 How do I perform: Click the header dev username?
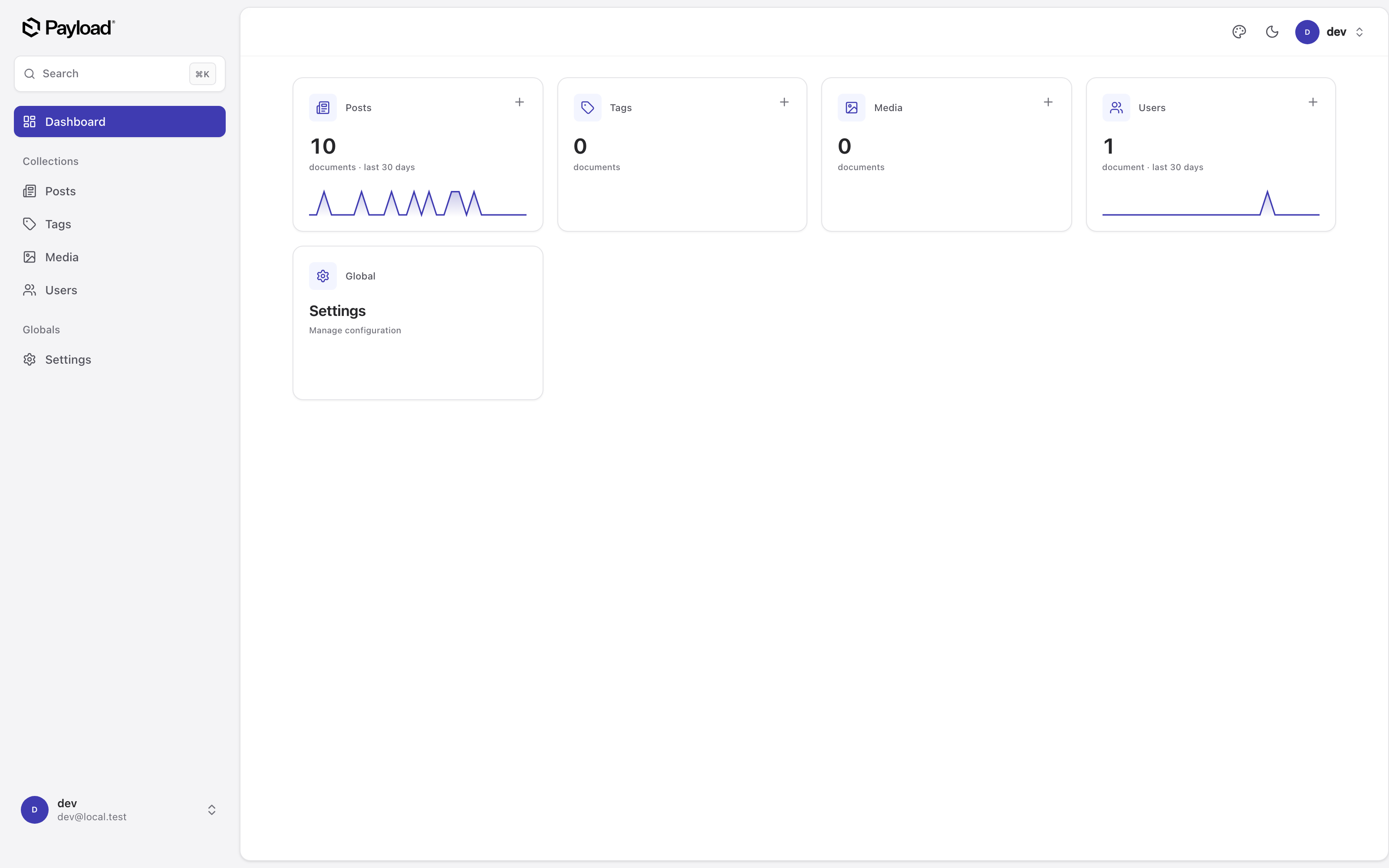pyautogui.click(x=1336, y=32)
